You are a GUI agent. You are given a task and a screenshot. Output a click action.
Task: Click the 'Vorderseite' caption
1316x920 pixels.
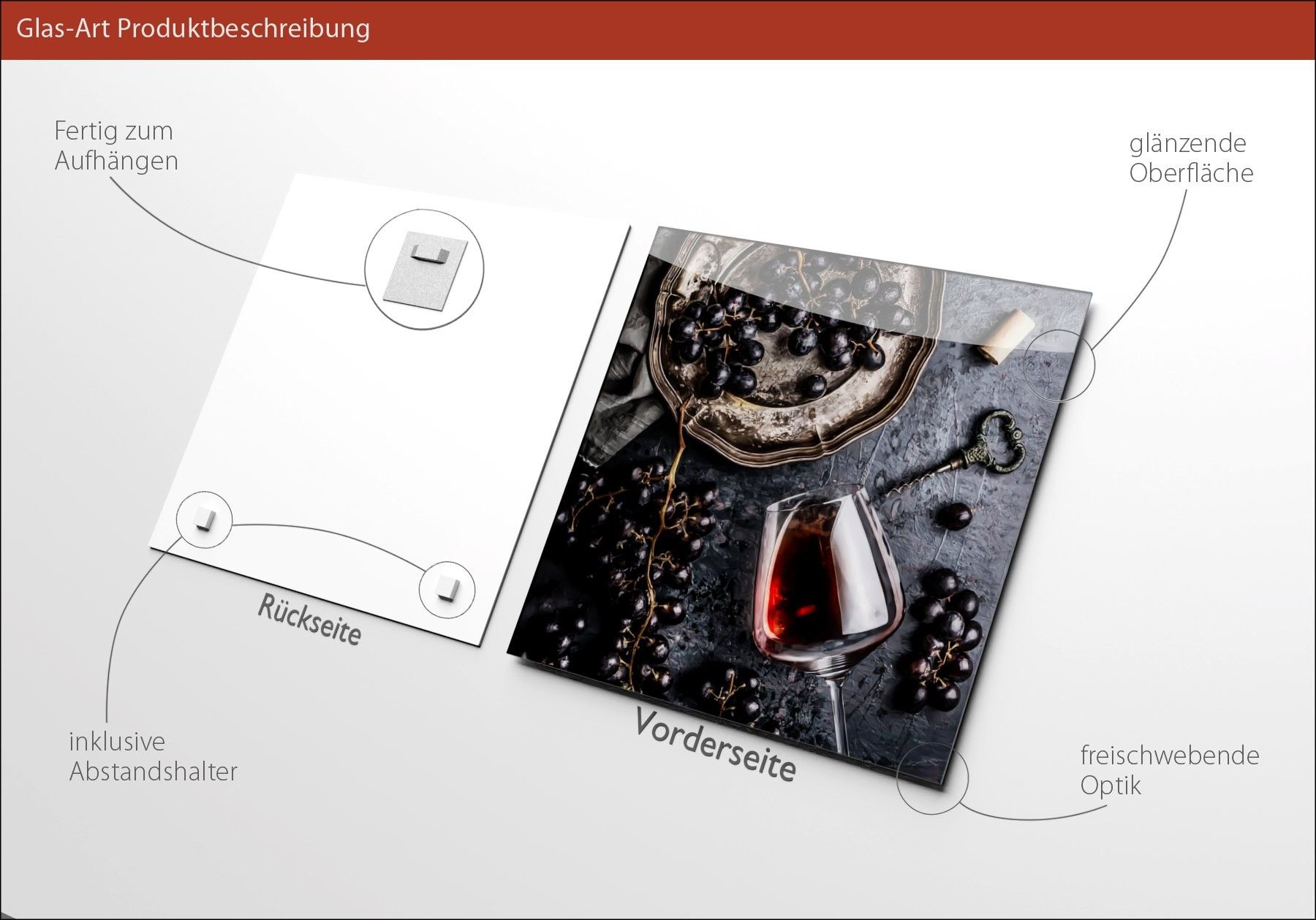pos(714,744)
